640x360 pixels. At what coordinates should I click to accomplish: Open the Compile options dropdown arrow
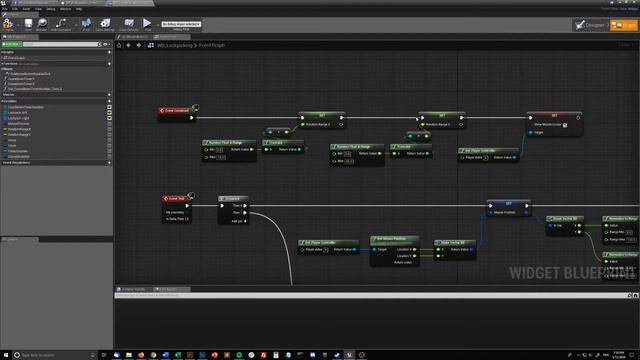(x=18, y=25)
